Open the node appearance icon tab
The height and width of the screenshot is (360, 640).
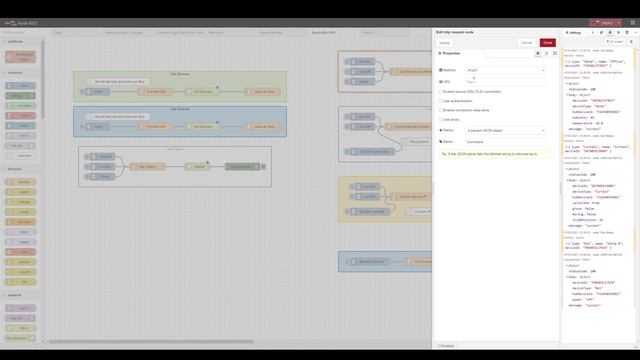click(555, 53)
